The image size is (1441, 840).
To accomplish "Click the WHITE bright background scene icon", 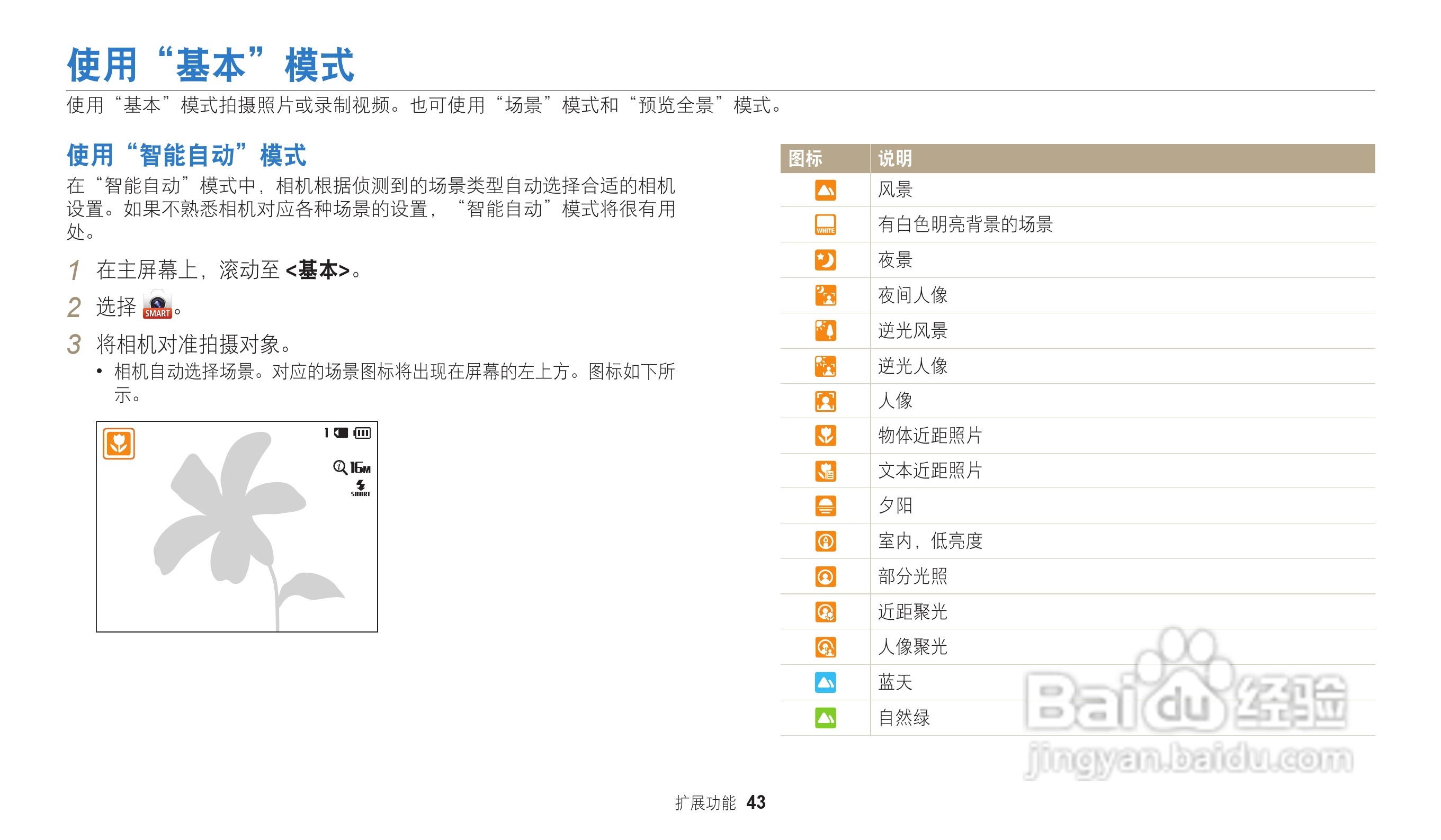I will [x=825, y=225].
